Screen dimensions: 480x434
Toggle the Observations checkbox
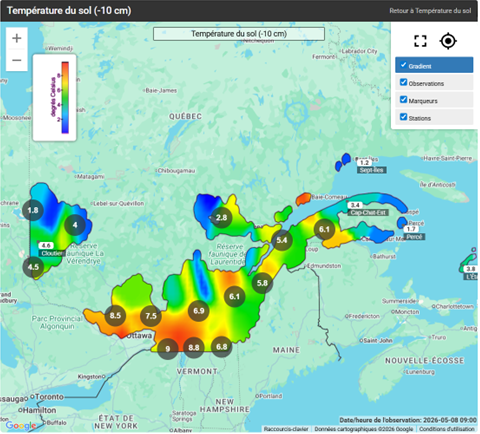point(403,82)
